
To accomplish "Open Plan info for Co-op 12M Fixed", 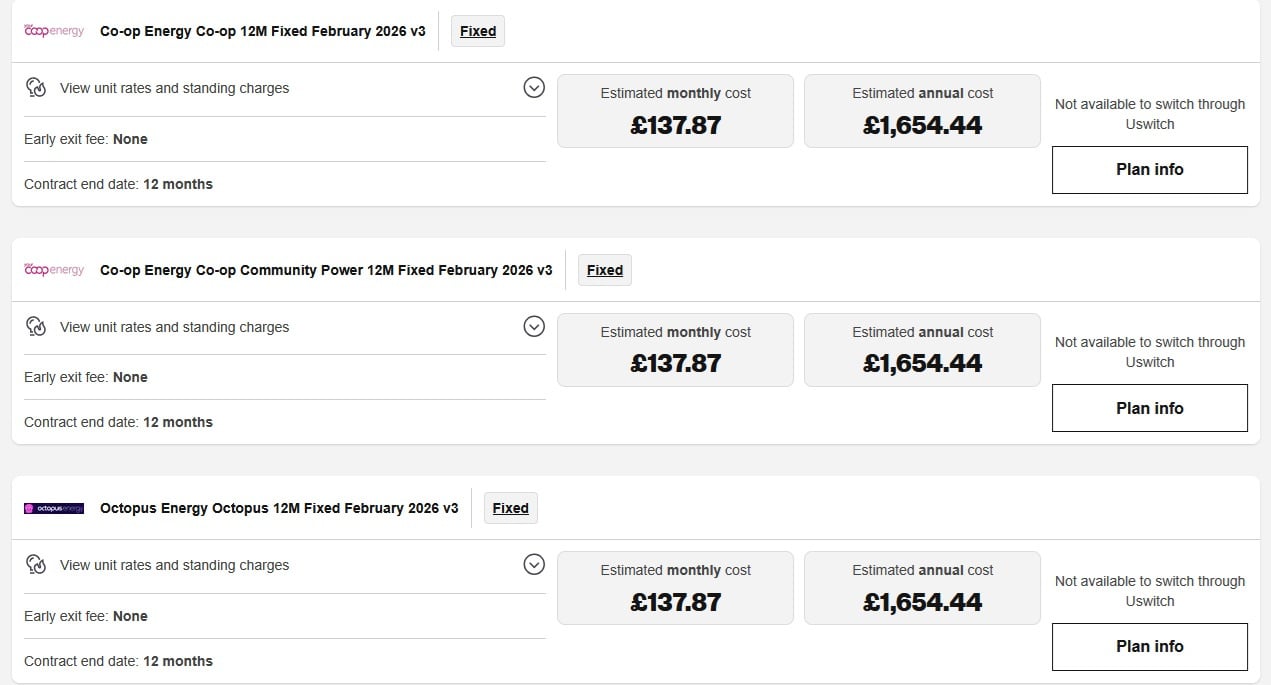I will [1149, 170].
